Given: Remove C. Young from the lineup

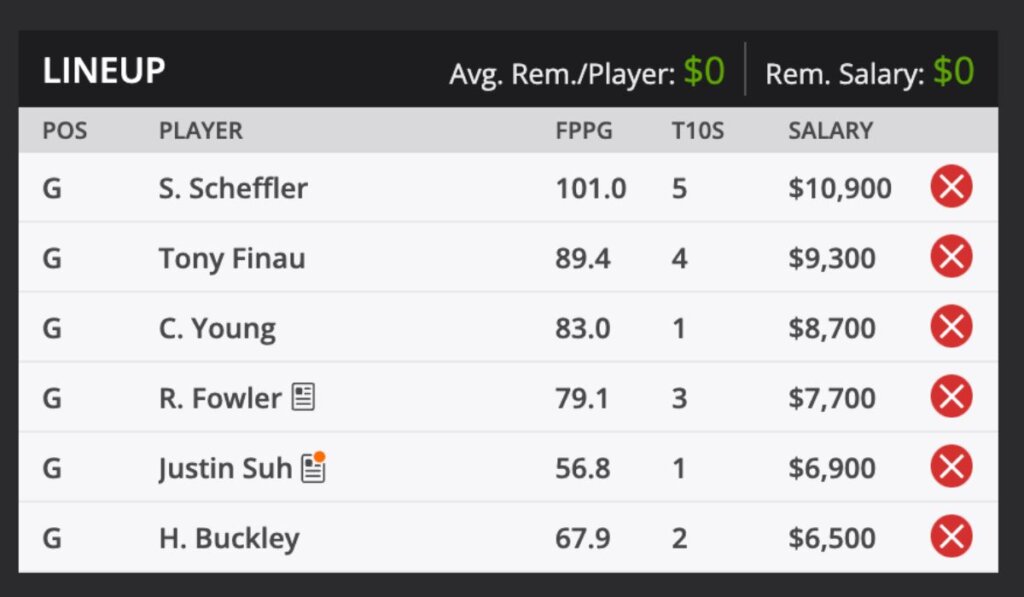Looking at the screenshot, I should click(951, 327).
